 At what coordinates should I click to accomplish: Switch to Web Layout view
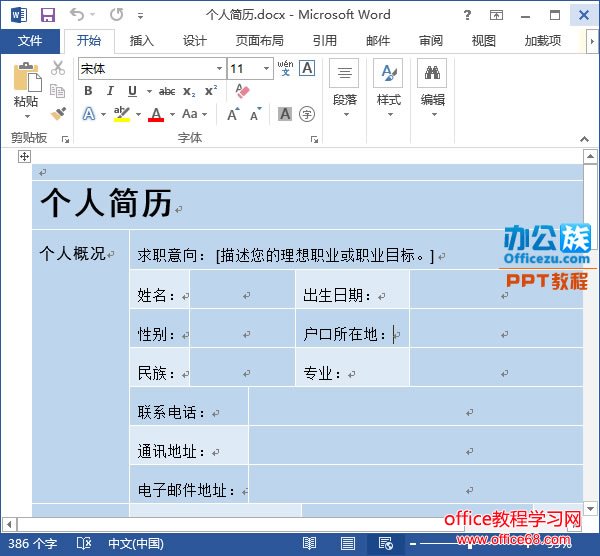pos(385,544)
